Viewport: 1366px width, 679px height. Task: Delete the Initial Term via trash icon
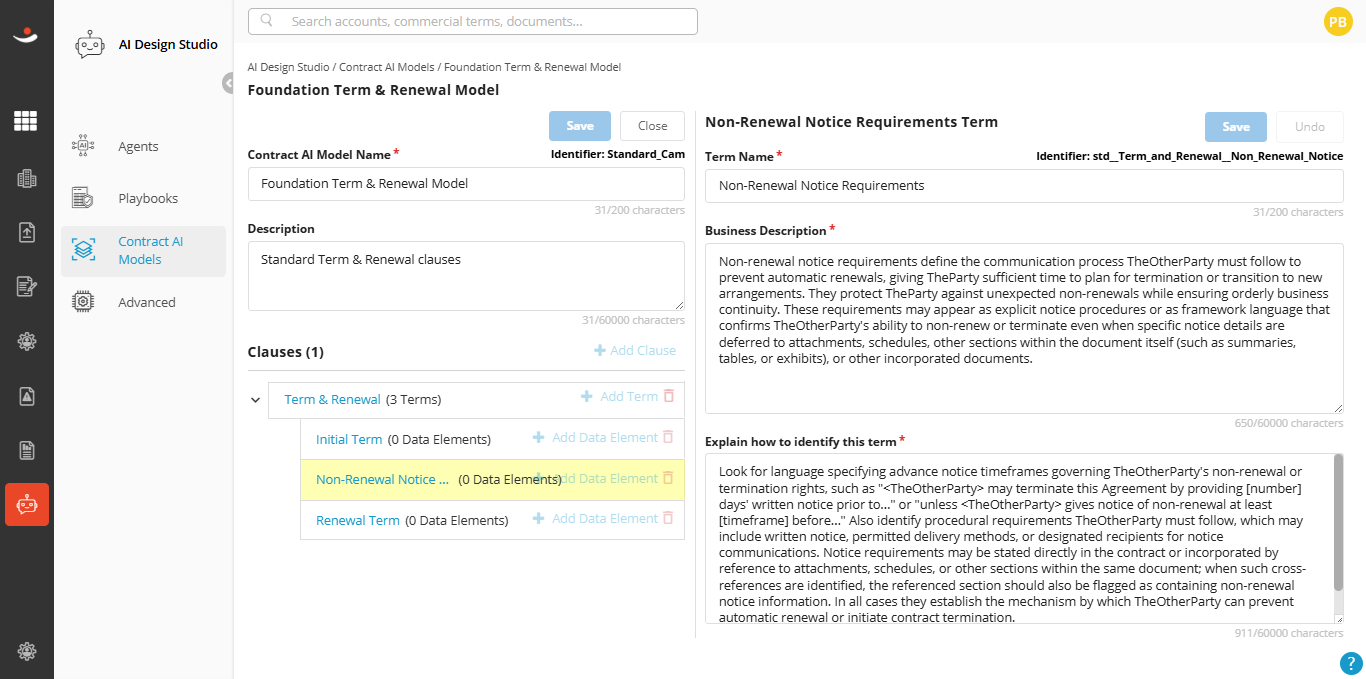pos(668,437)
